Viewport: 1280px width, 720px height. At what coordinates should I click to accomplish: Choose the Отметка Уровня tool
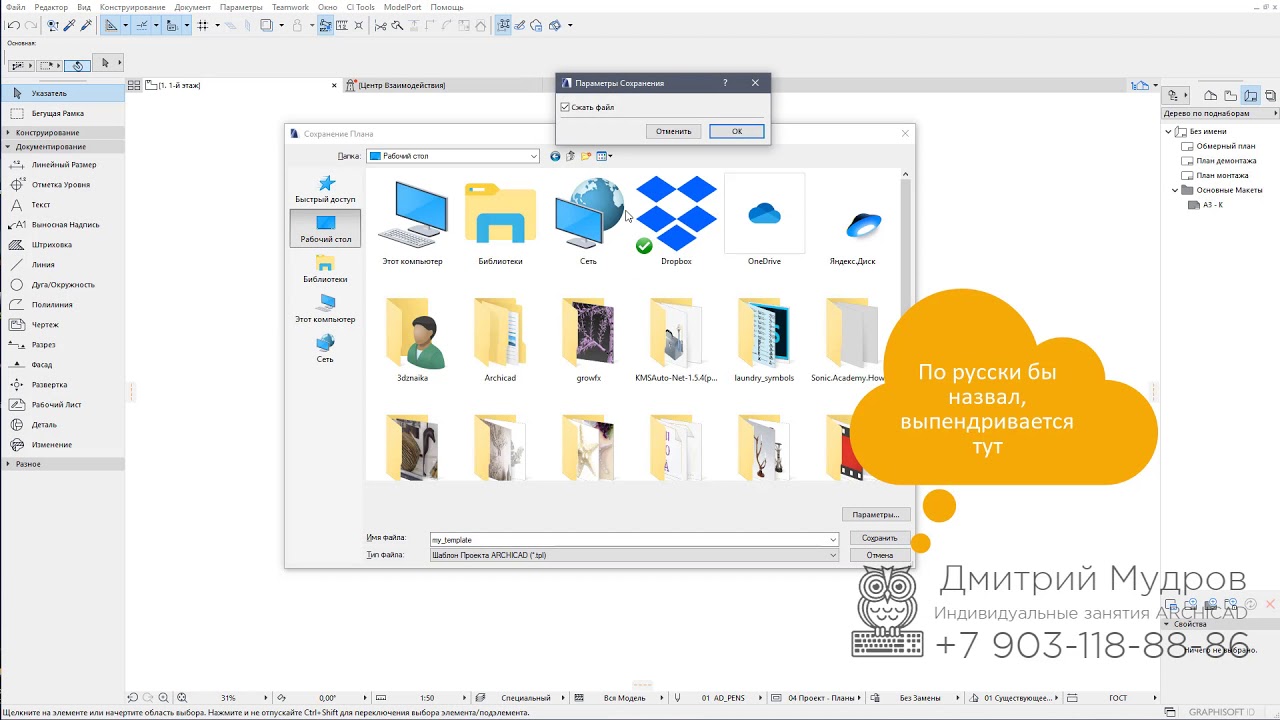click(x=62, y=184)
